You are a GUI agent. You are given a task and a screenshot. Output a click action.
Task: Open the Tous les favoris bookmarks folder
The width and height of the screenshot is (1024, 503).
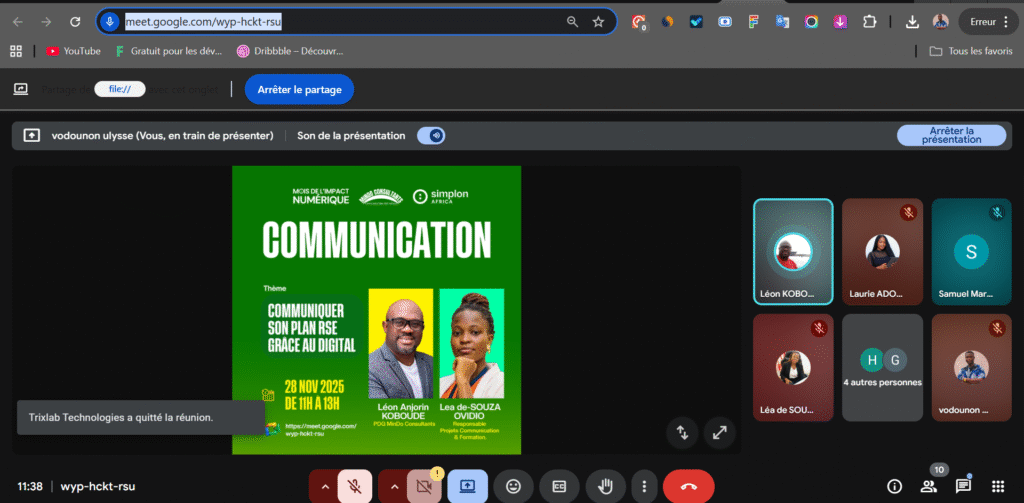click(971, 51)
